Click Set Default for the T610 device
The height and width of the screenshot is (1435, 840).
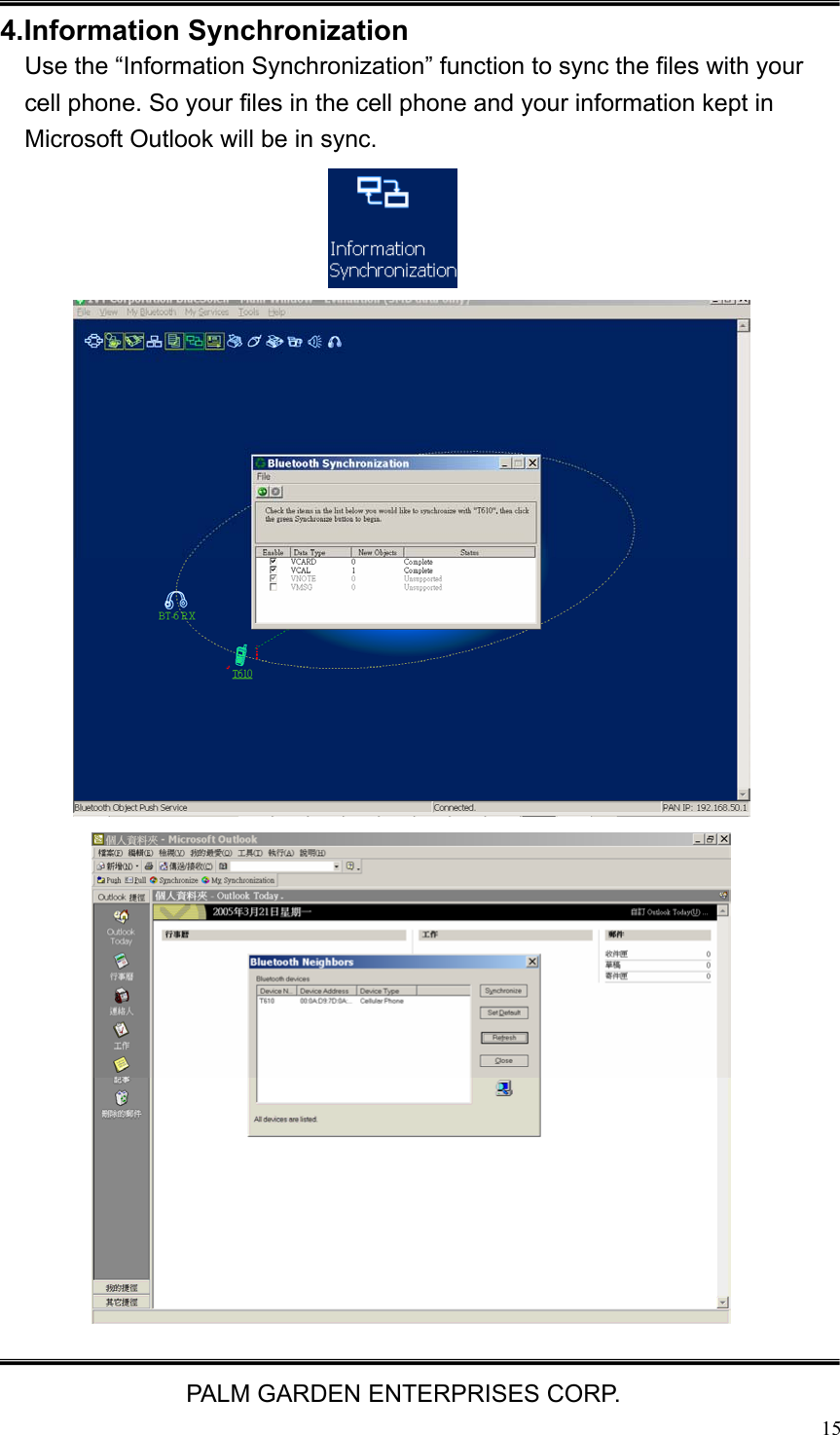(505, 1013)
